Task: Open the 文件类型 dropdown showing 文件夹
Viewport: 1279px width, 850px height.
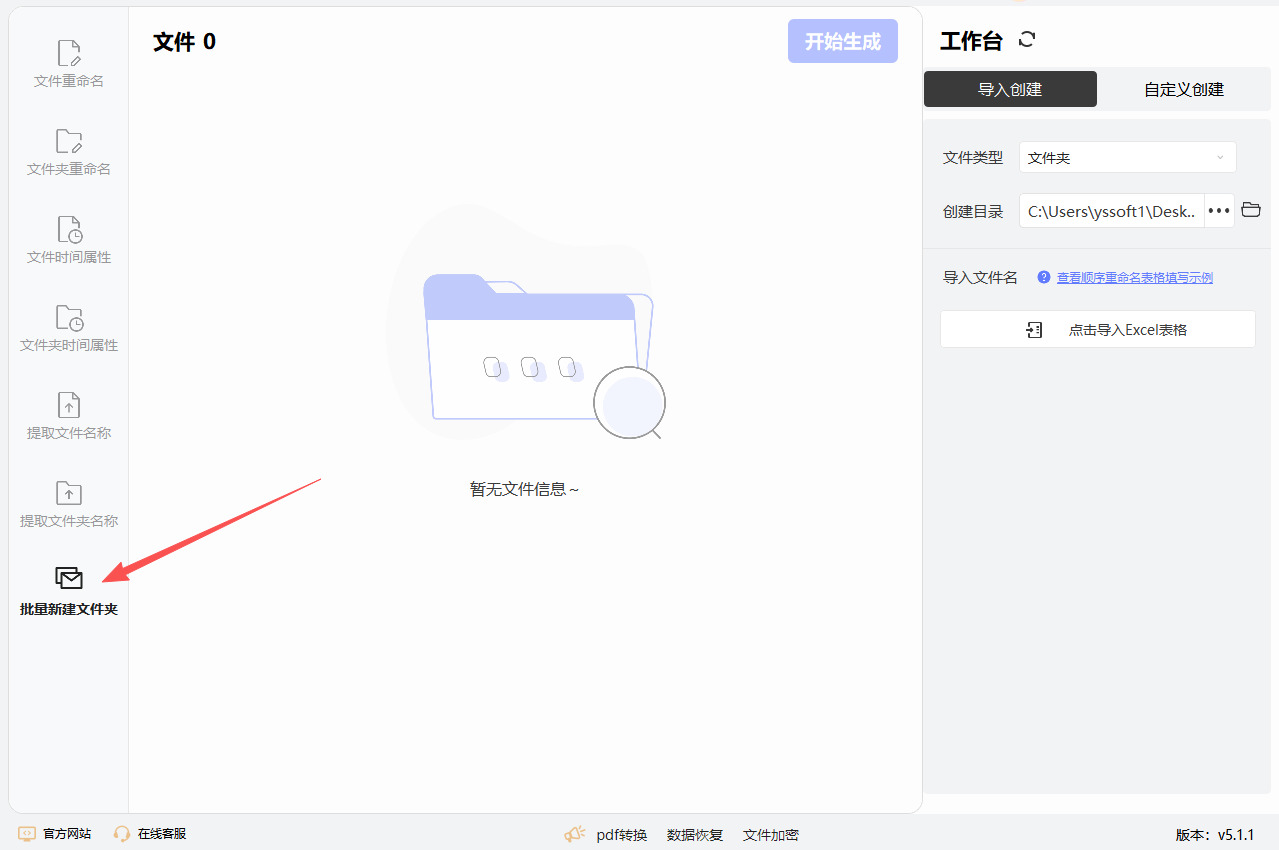Action: click(x=1128, y=158)
